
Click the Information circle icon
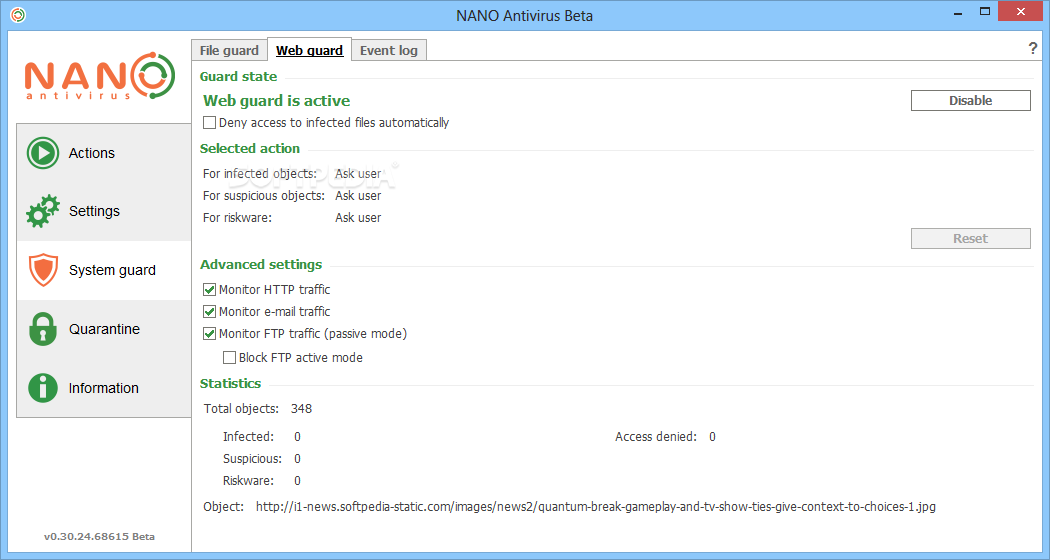43,388
